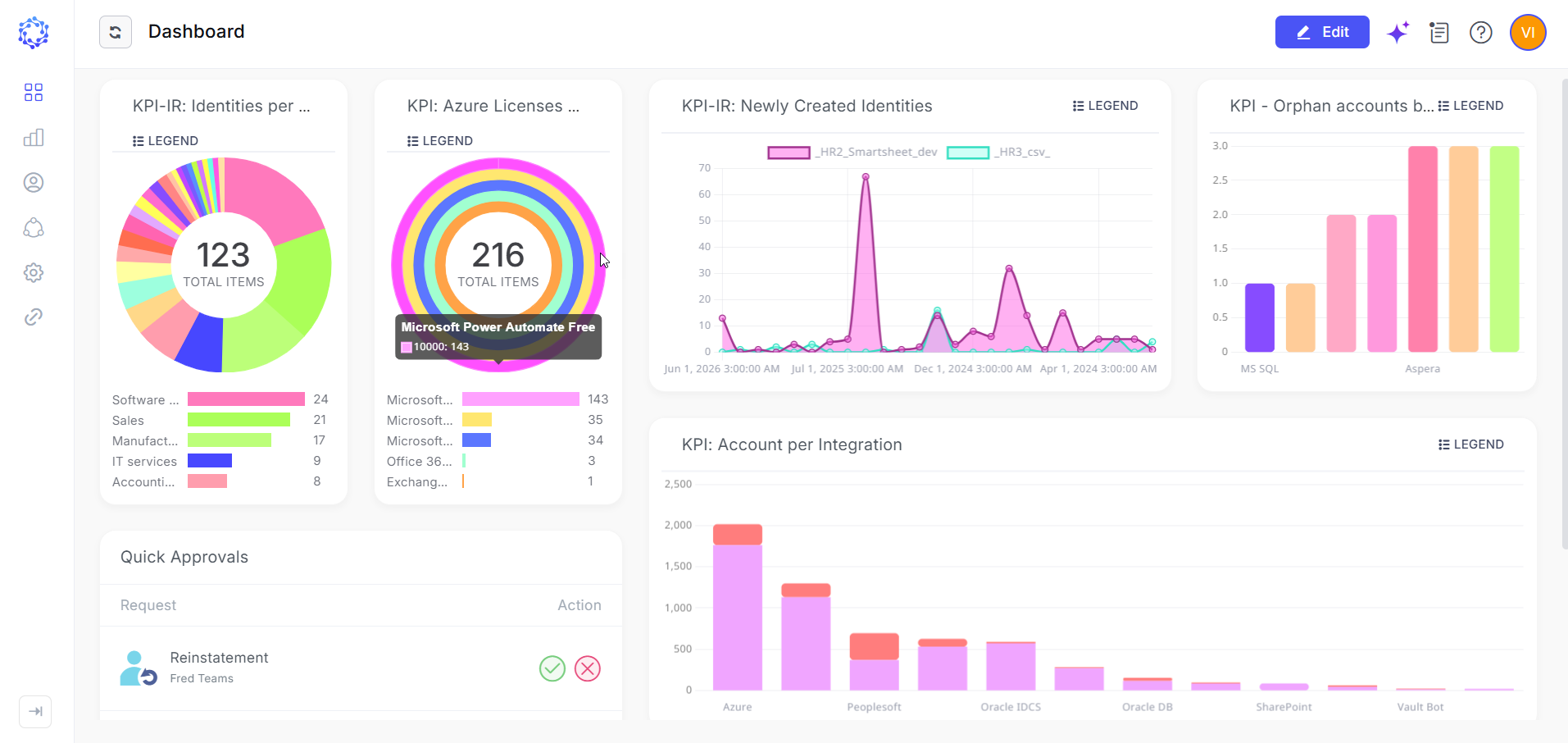This screenshot has width=1568, height=743.
Task: Click the Request column header
Action: click(148, 605)
